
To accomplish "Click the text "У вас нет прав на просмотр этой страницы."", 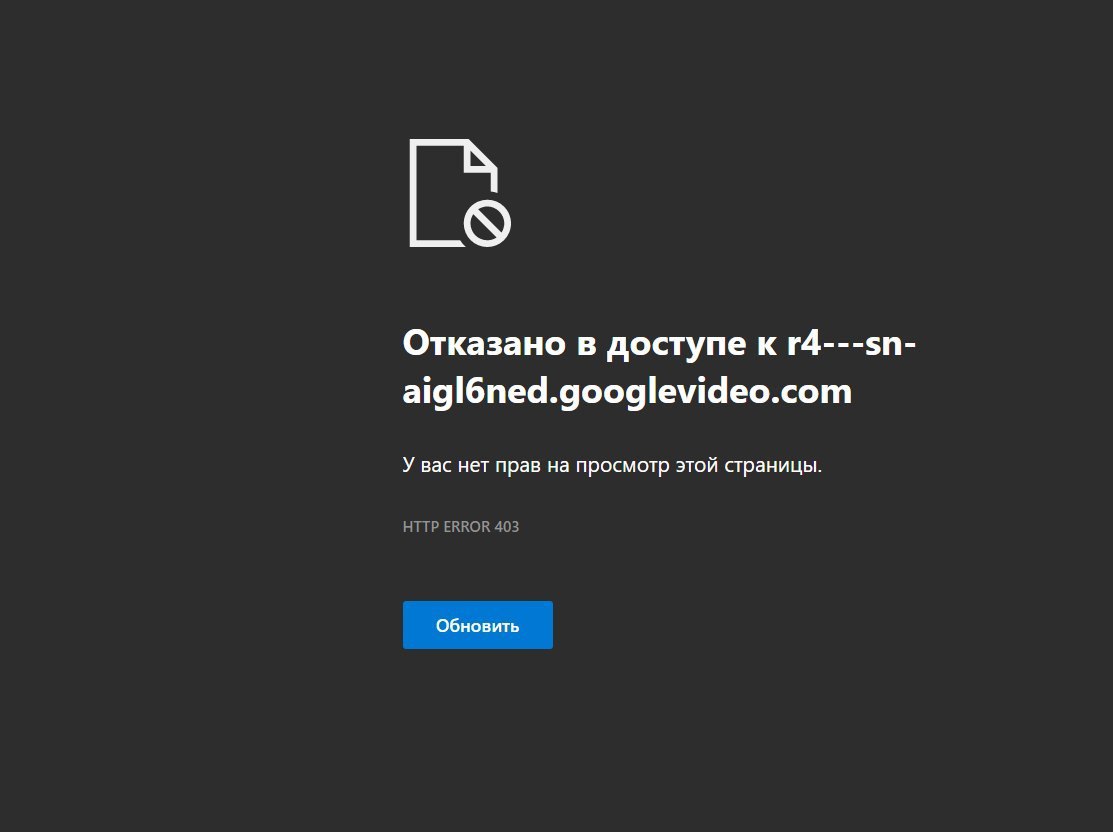I will 612,466.
